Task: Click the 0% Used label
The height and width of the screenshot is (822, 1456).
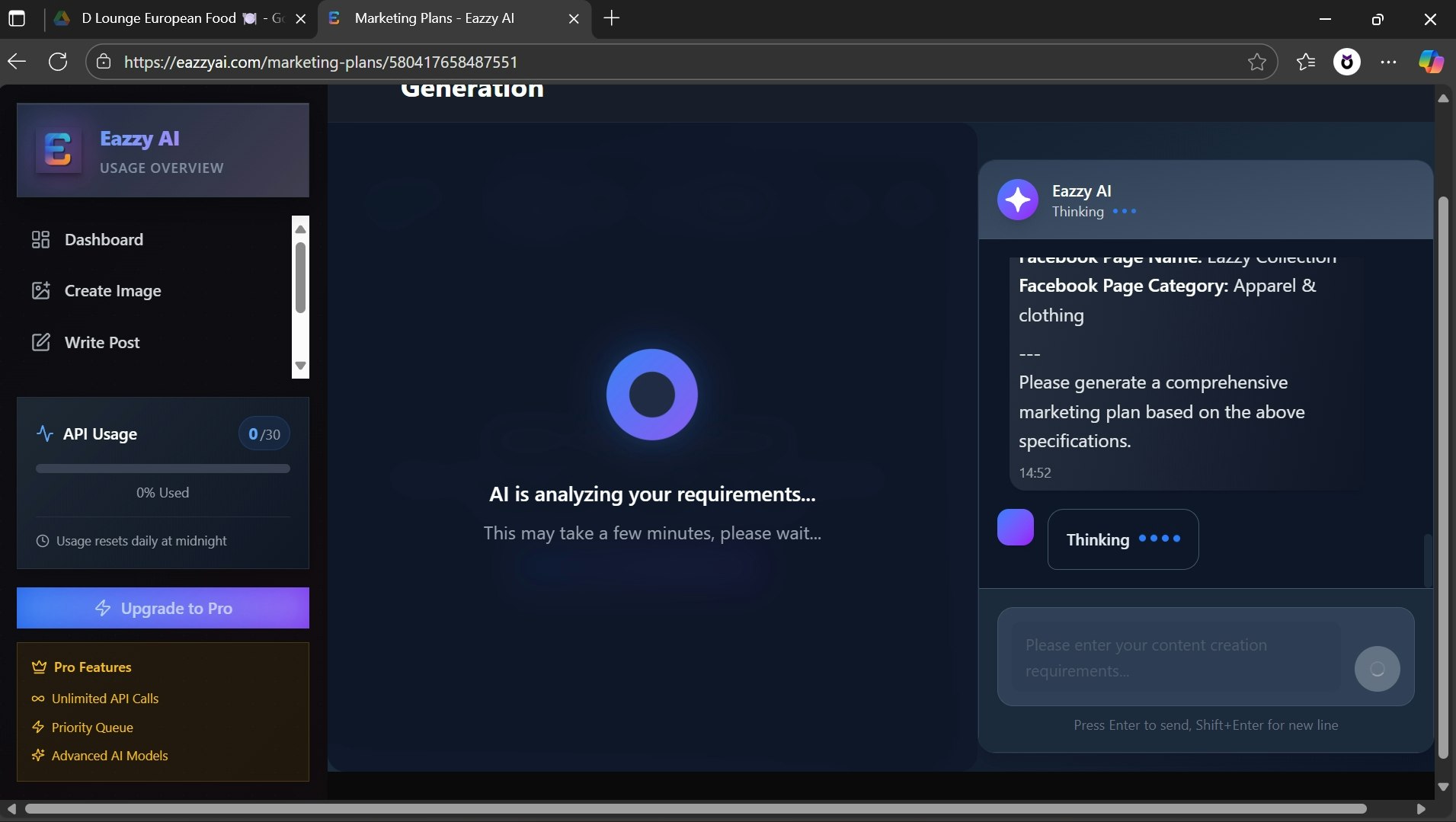Action: (x=163, y=493)
